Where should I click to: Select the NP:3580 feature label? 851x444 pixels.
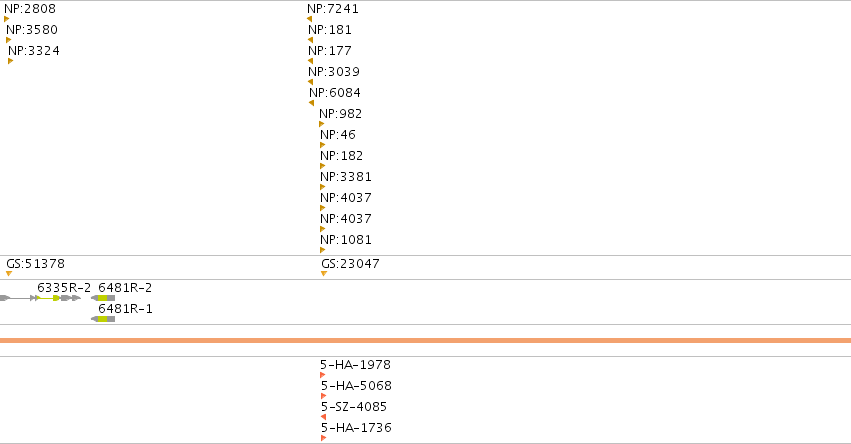pyautogui.click(x=31, y=30)
